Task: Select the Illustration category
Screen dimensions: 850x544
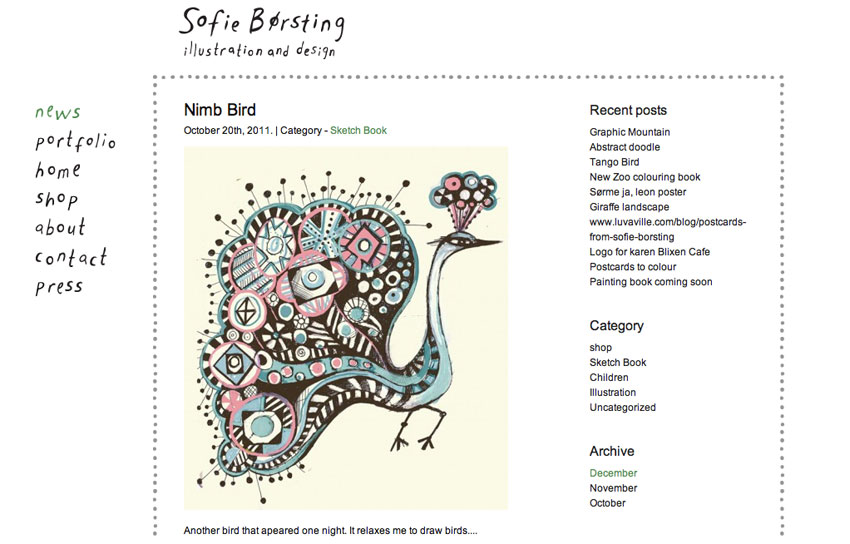Action: [x=613, y=392]
